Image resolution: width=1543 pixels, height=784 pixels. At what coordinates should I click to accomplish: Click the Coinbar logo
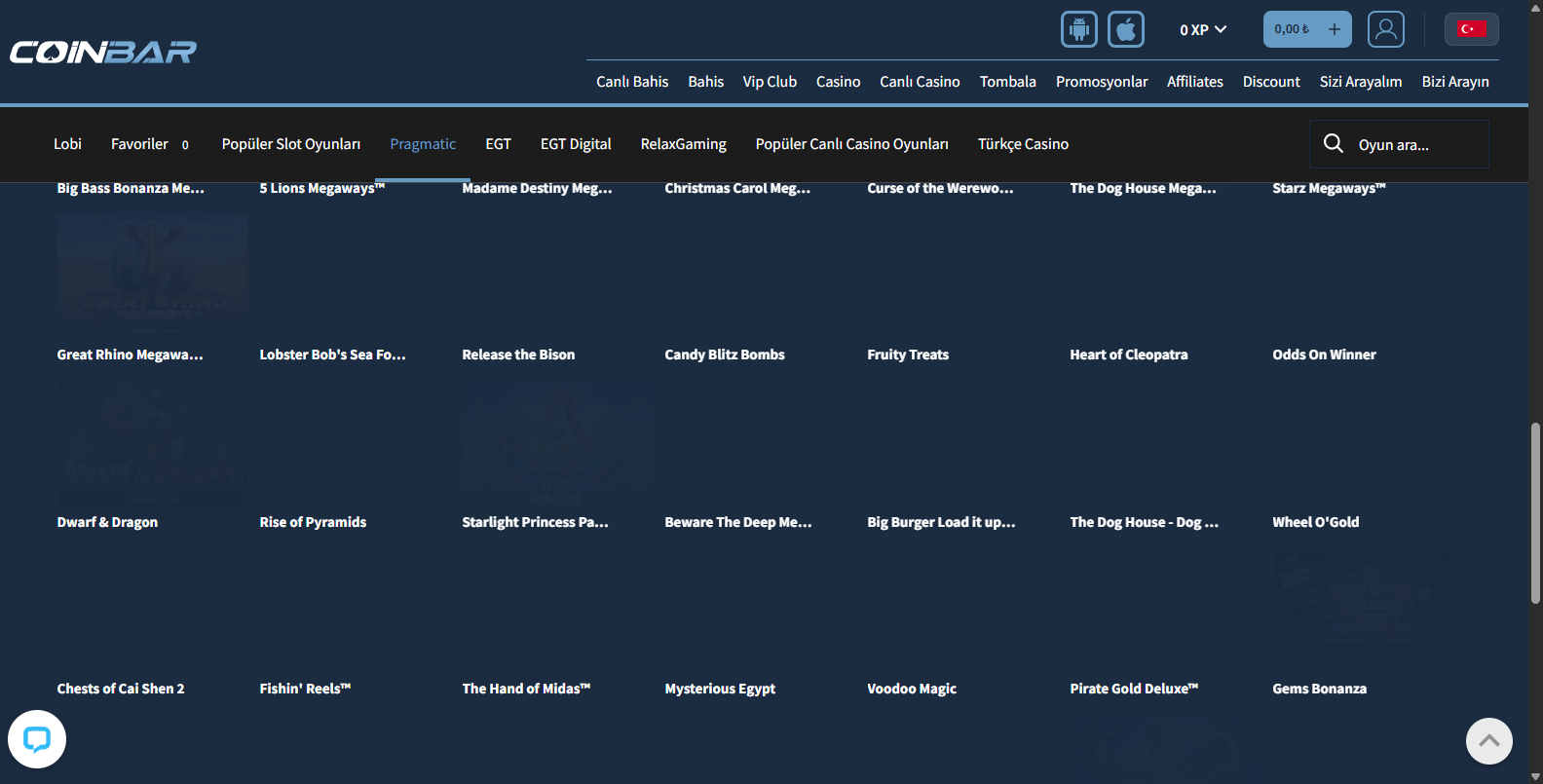(103, 52)
